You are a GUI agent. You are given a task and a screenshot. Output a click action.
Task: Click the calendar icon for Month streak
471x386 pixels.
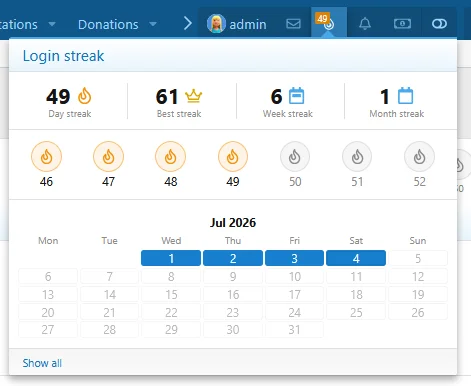click(x=406, y=96)
